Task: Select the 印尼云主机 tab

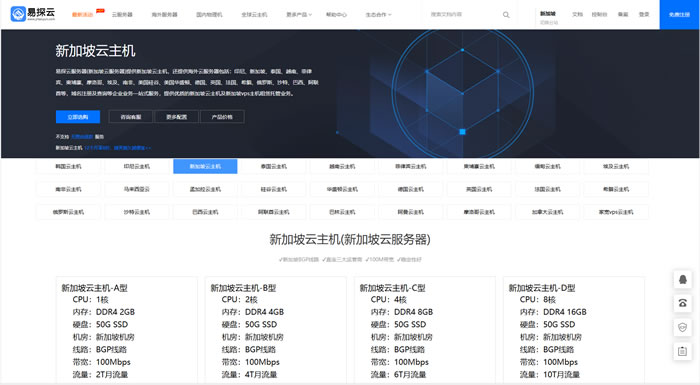Action: click(137, 167)
